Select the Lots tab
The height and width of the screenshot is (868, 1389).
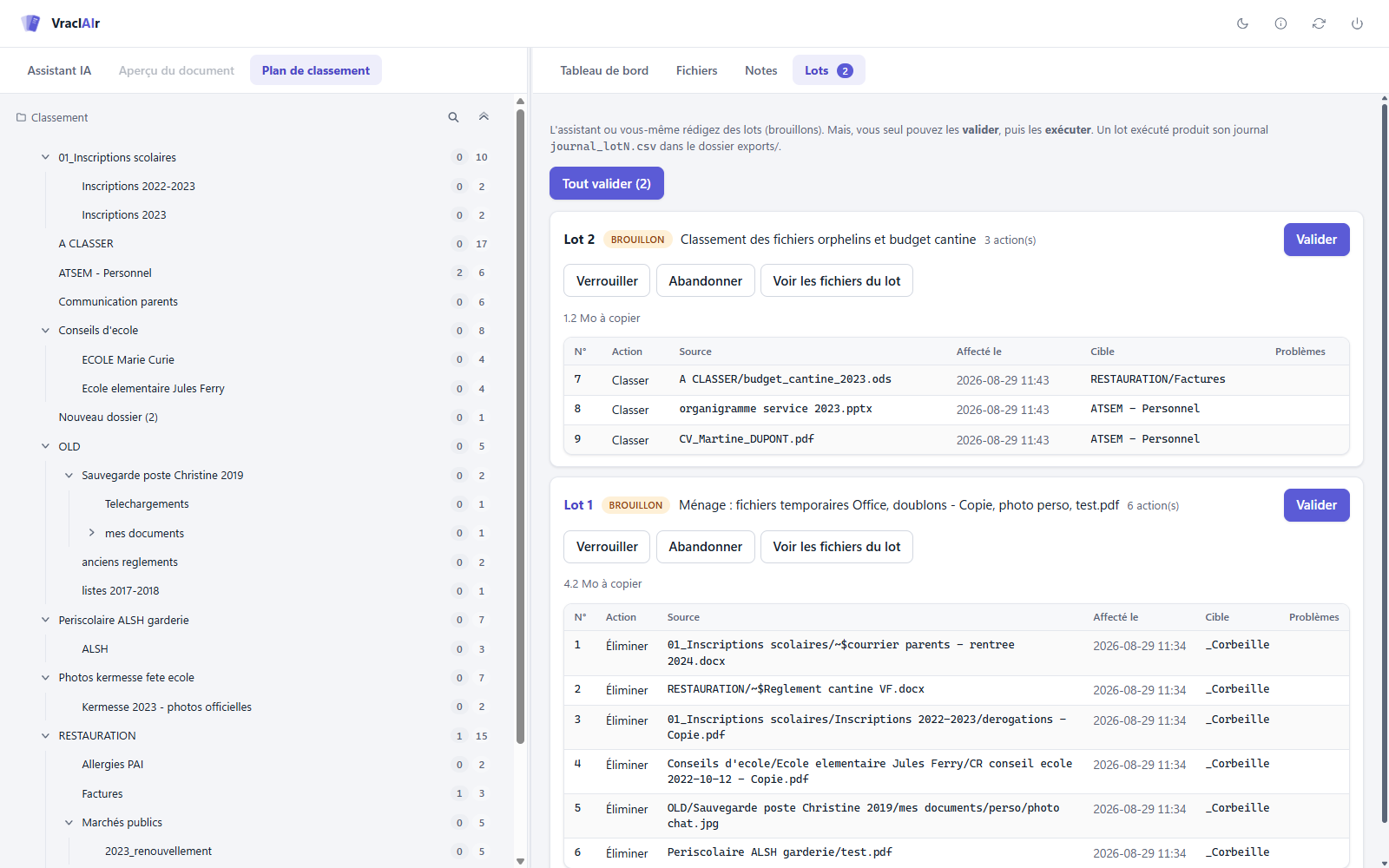coord(828,70)
